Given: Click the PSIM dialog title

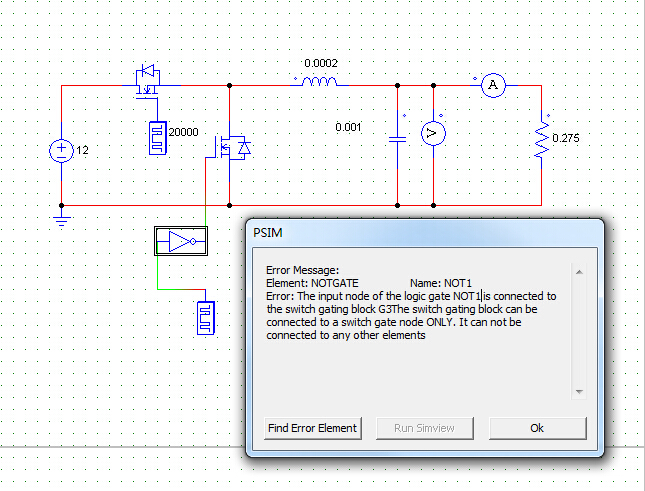Looking at the screenshot, I should (x=268, y=233).
